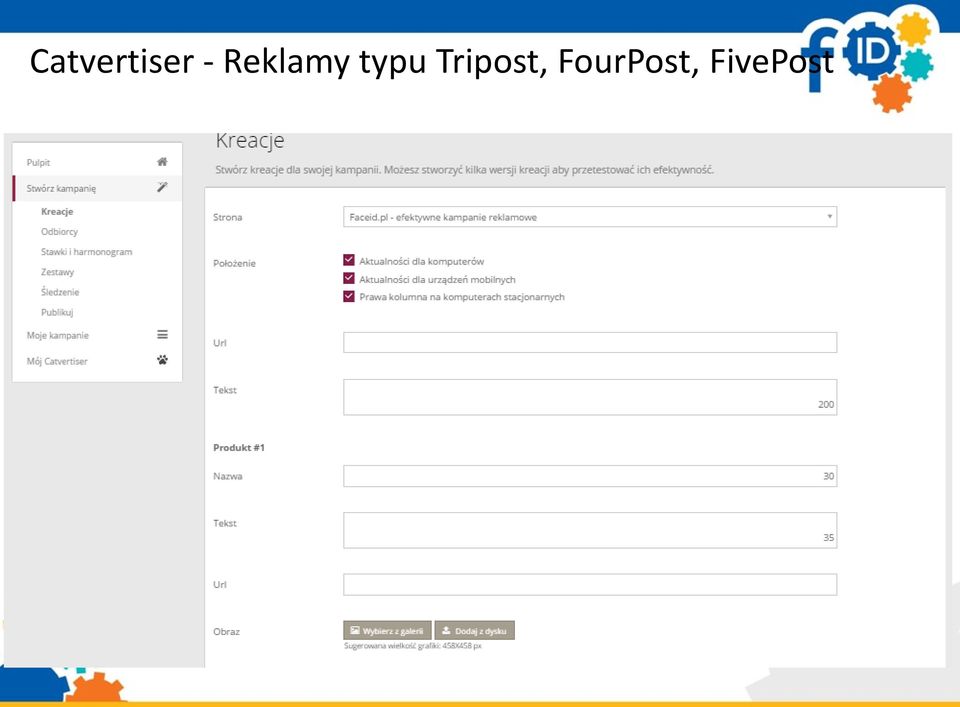Screen dimensions: 960x707
Task: Click the magic wand icon beside Stwórz kampanię
Action: coord(162,187)
